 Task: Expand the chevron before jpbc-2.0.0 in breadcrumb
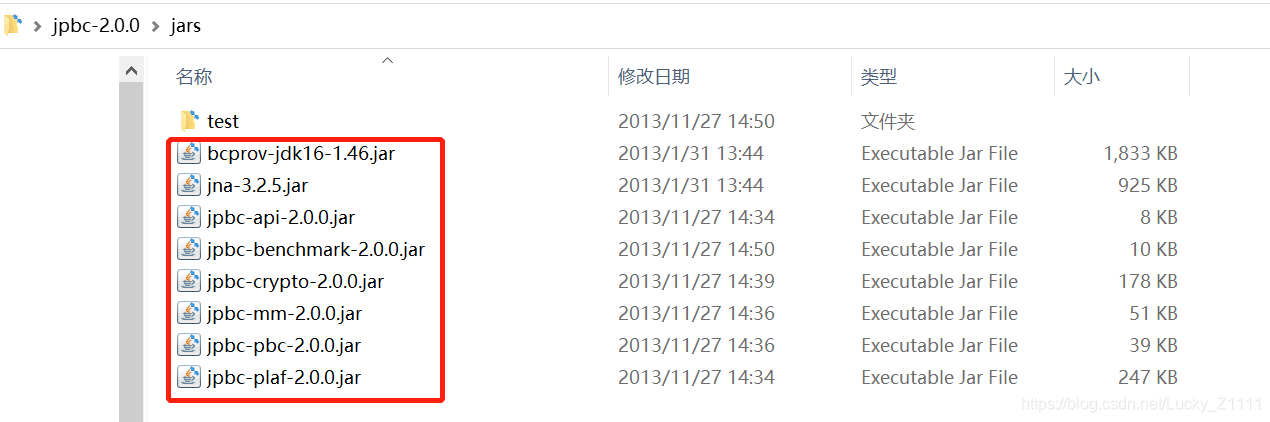37,25
